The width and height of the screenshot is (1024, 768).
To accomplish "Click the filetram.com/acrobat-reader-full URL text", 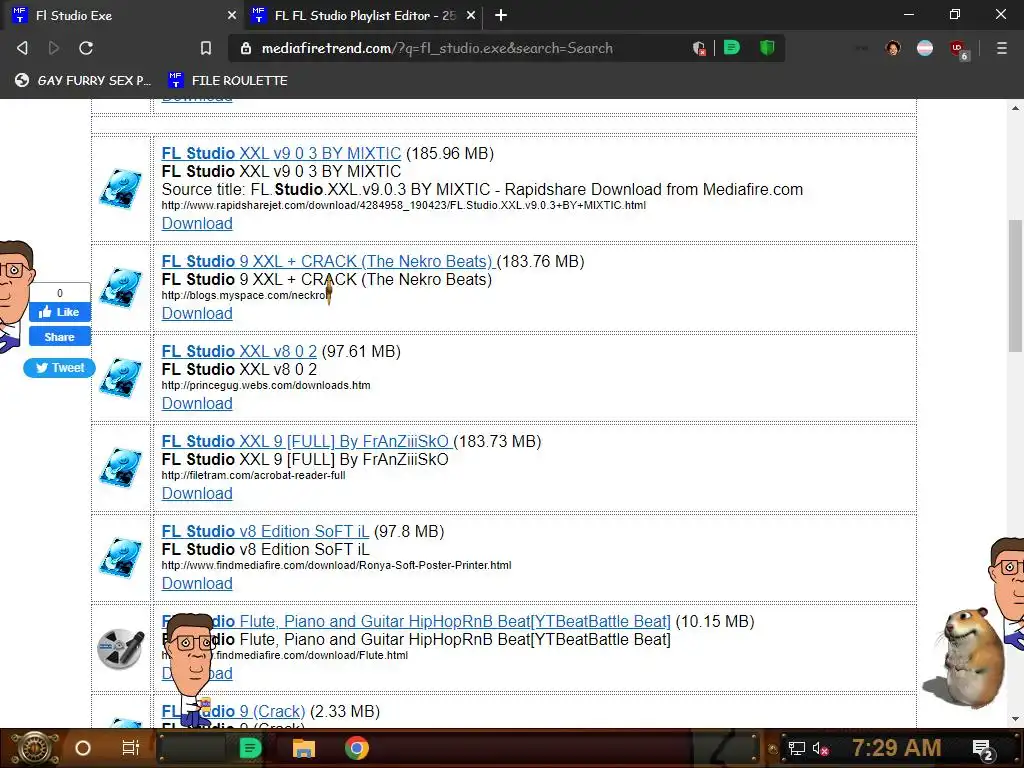I will pyautogui.click(x=253, y=475).
